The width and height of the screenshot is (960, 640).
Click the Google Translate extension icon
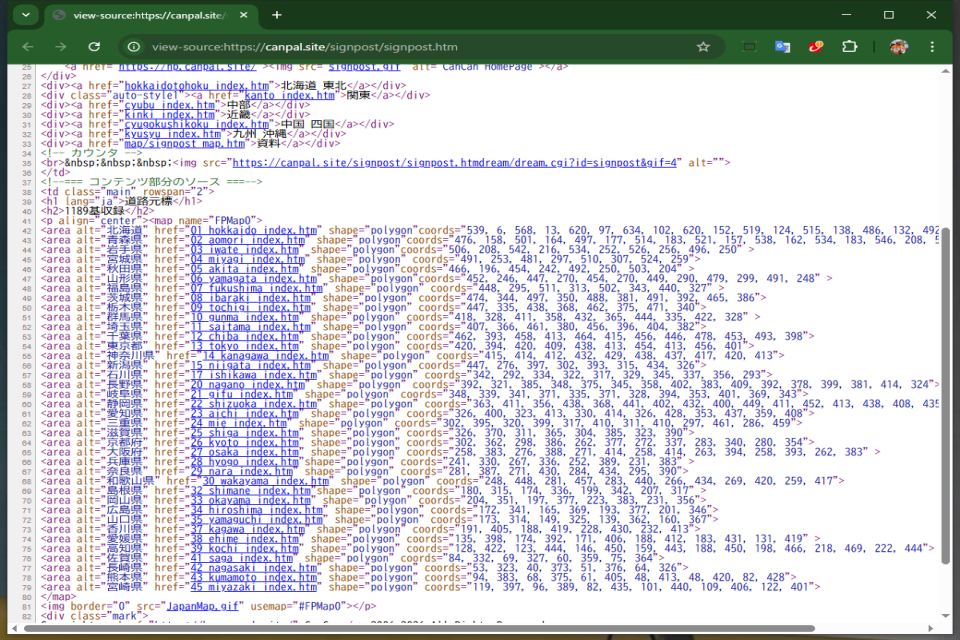tap(783, 47)
